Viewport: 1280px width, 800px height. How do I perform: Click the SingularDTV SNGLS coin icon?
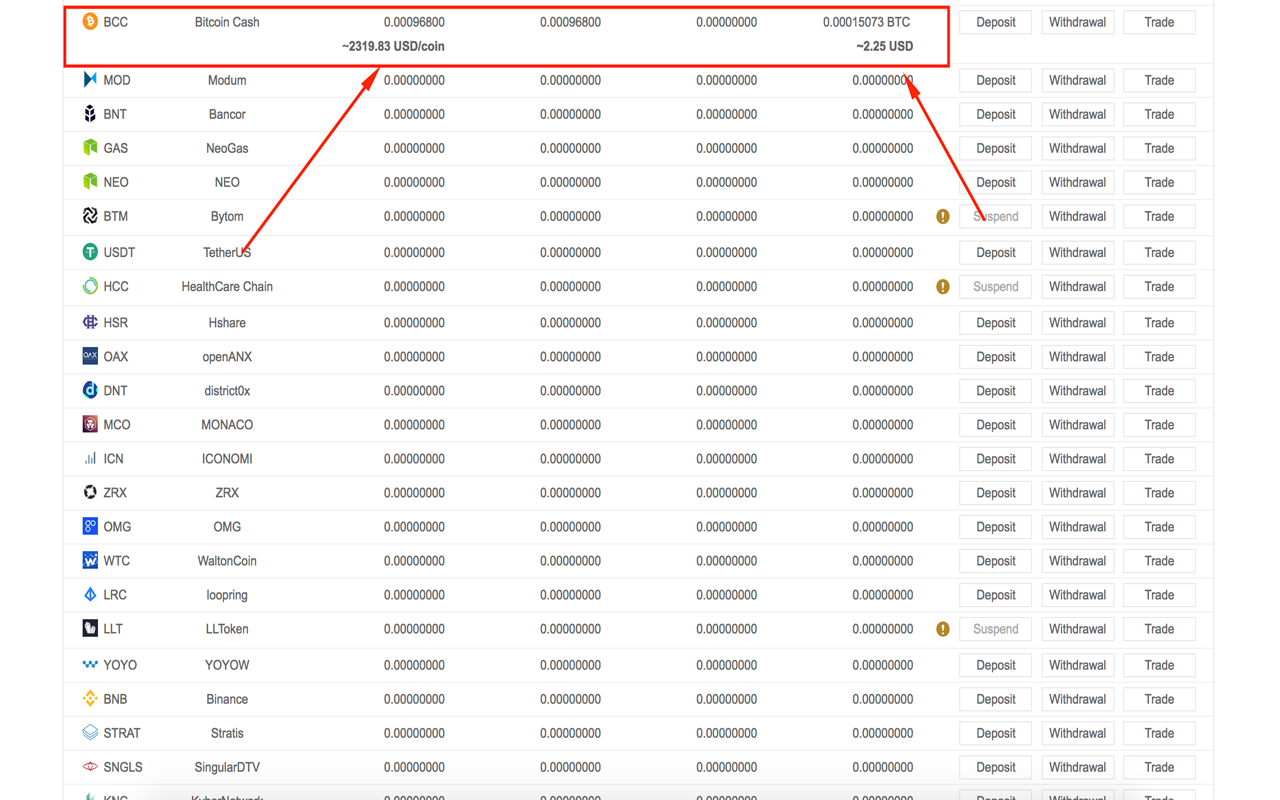(90, 767)
